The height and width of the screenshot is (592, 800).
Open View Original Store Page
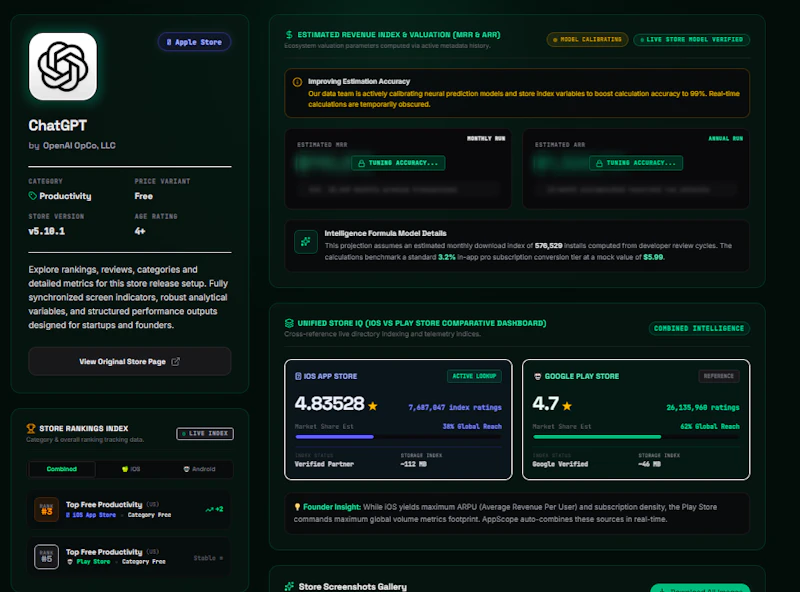[x=130, y=361]
